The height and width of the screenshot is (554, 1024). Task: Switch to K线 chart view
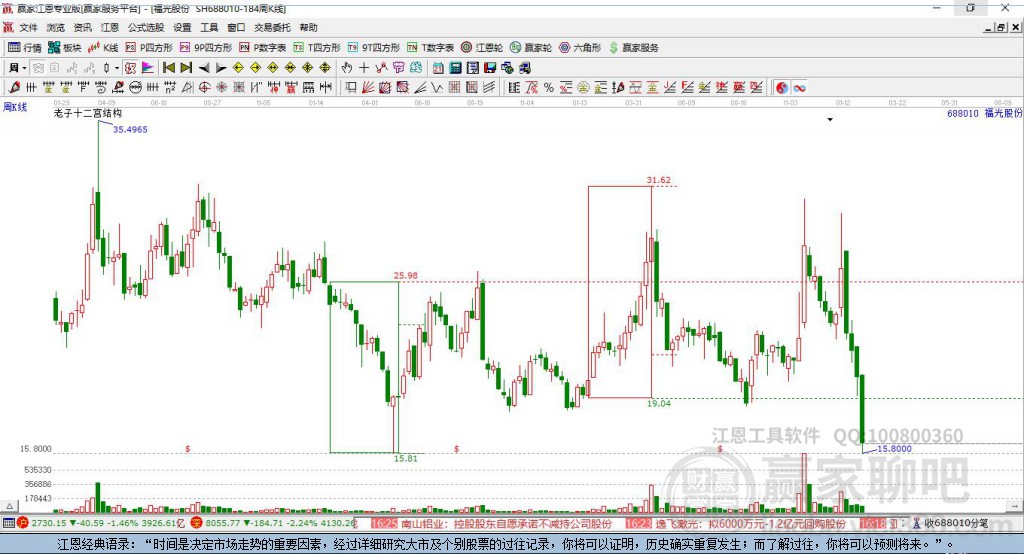click(103, 48)
